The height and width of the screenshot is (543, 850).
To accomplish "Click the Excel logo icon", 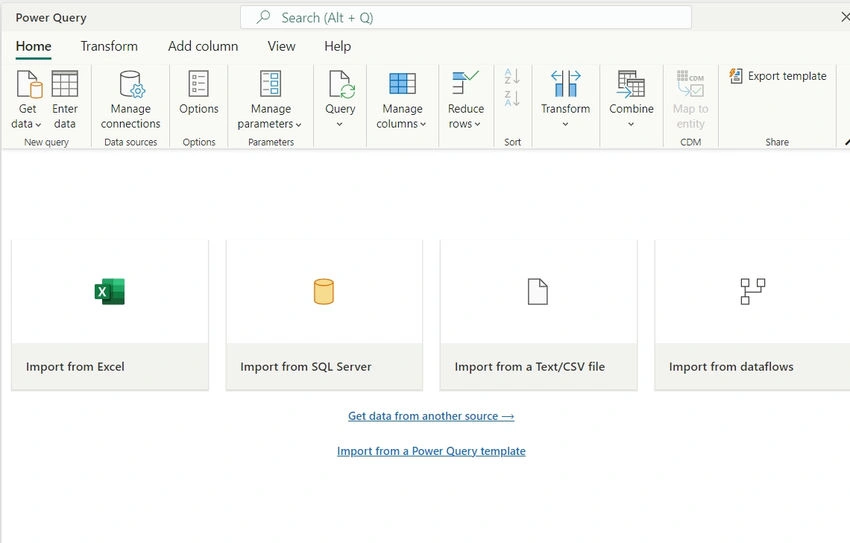I will point(110,292).
